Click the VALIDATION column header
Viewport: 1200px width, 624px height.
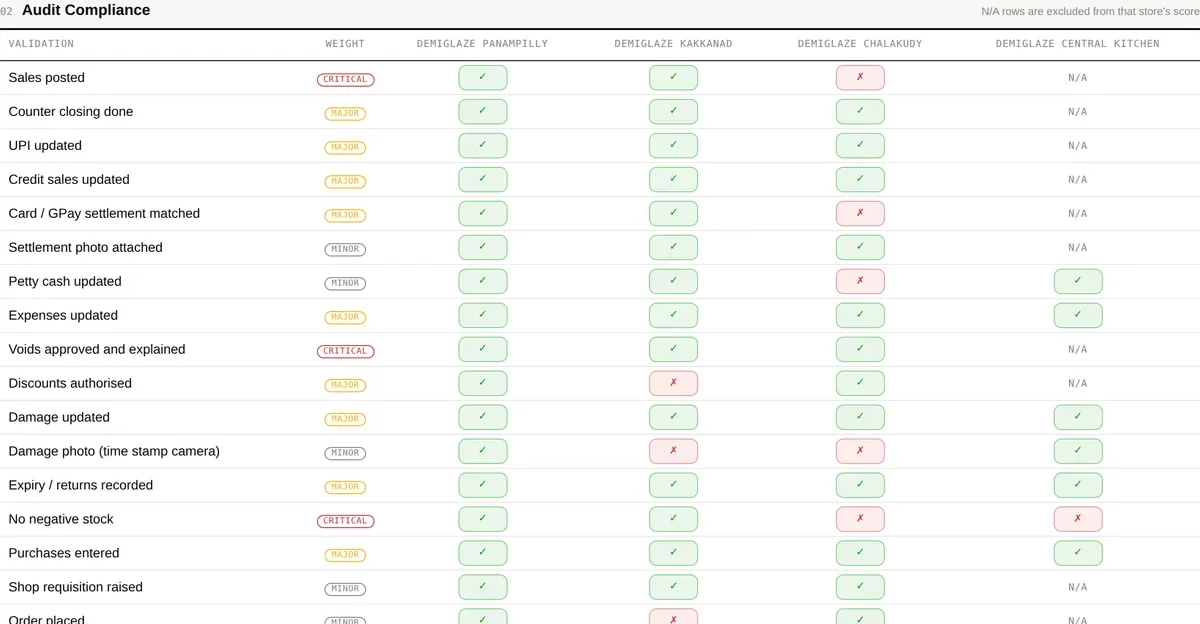point(41,44)
